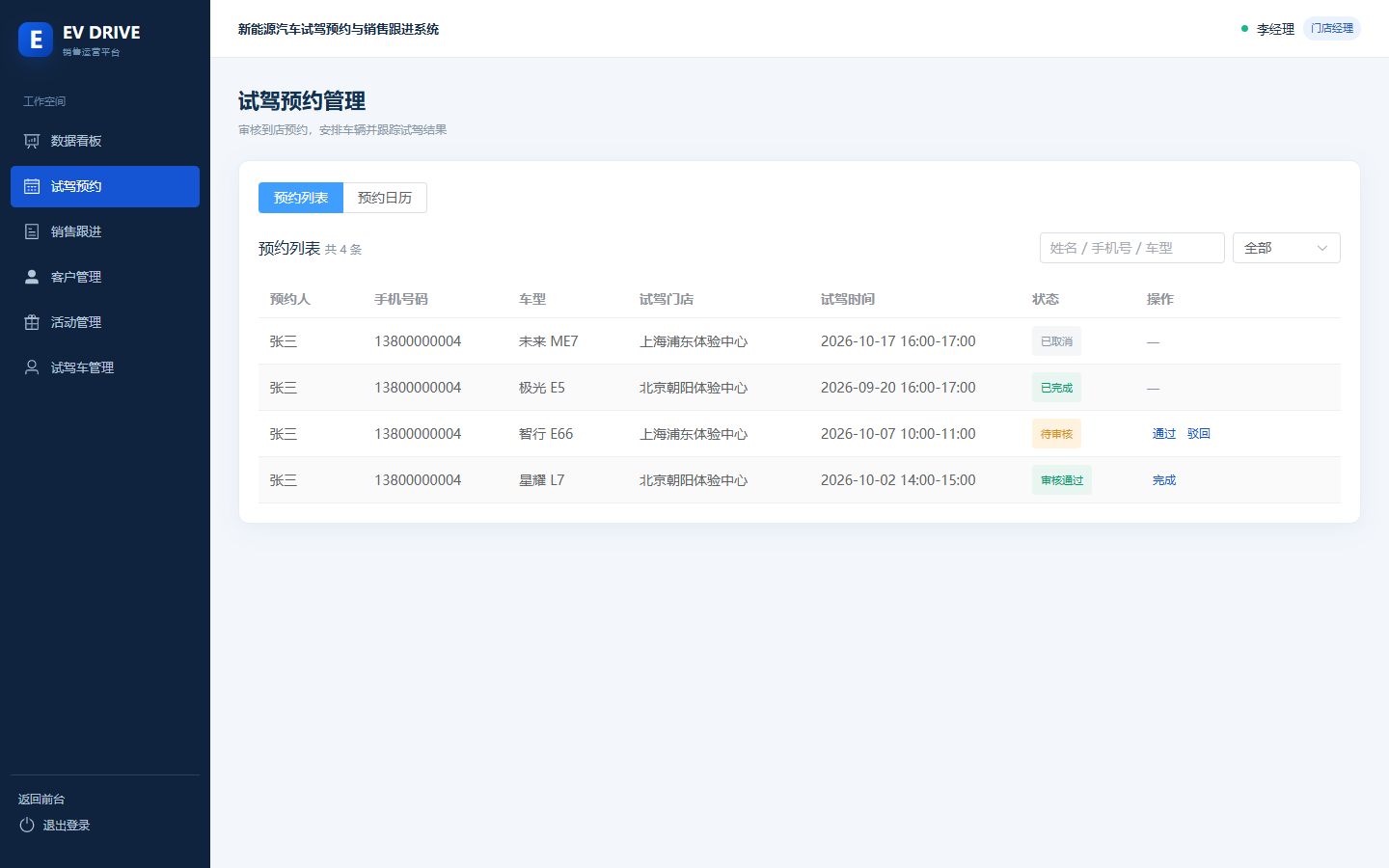Switch to the 预约日历 tab
The image size is (1389, 868).
click(385, 198)
